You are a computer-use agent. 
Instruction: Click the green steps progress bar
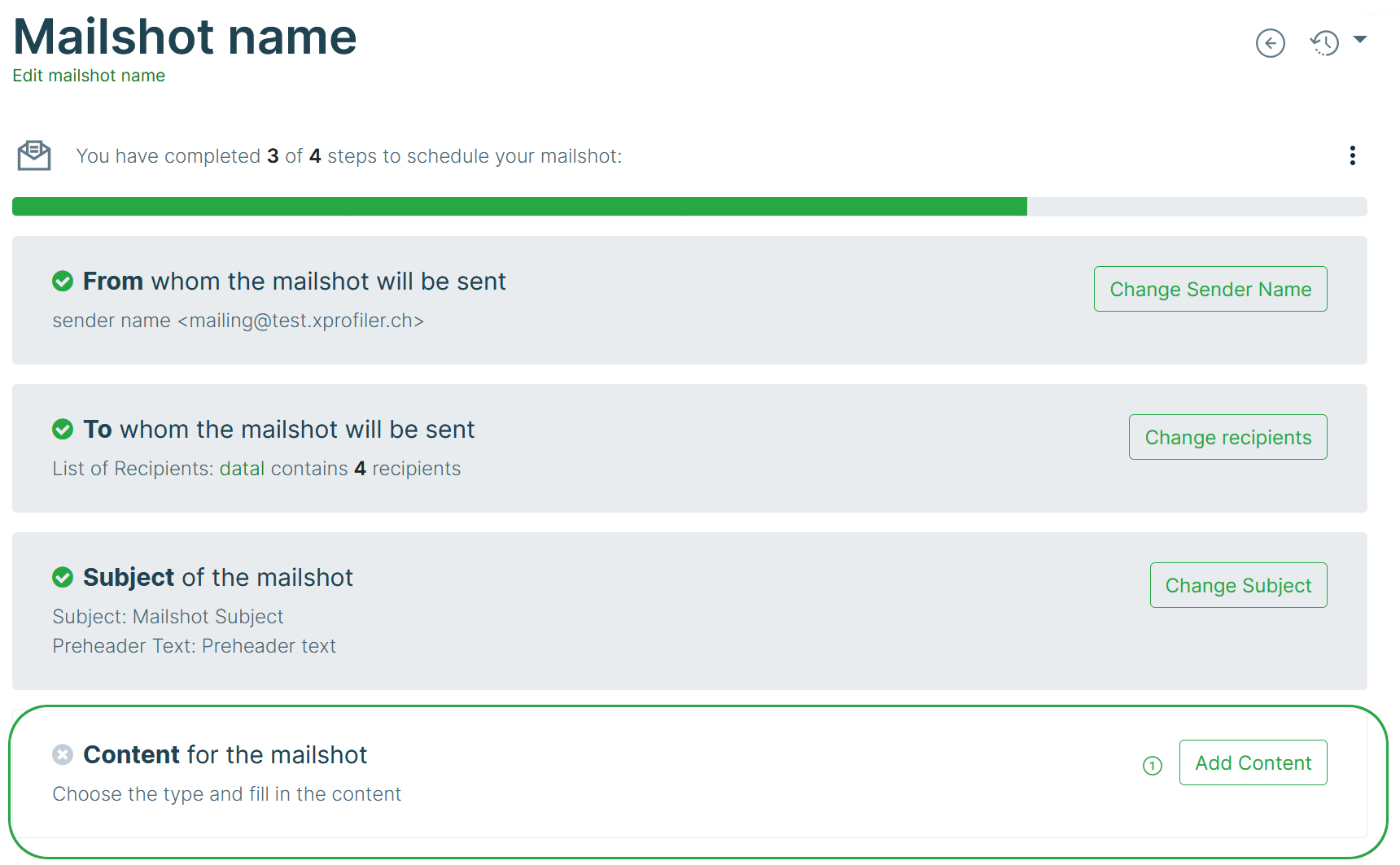[519, 207]
